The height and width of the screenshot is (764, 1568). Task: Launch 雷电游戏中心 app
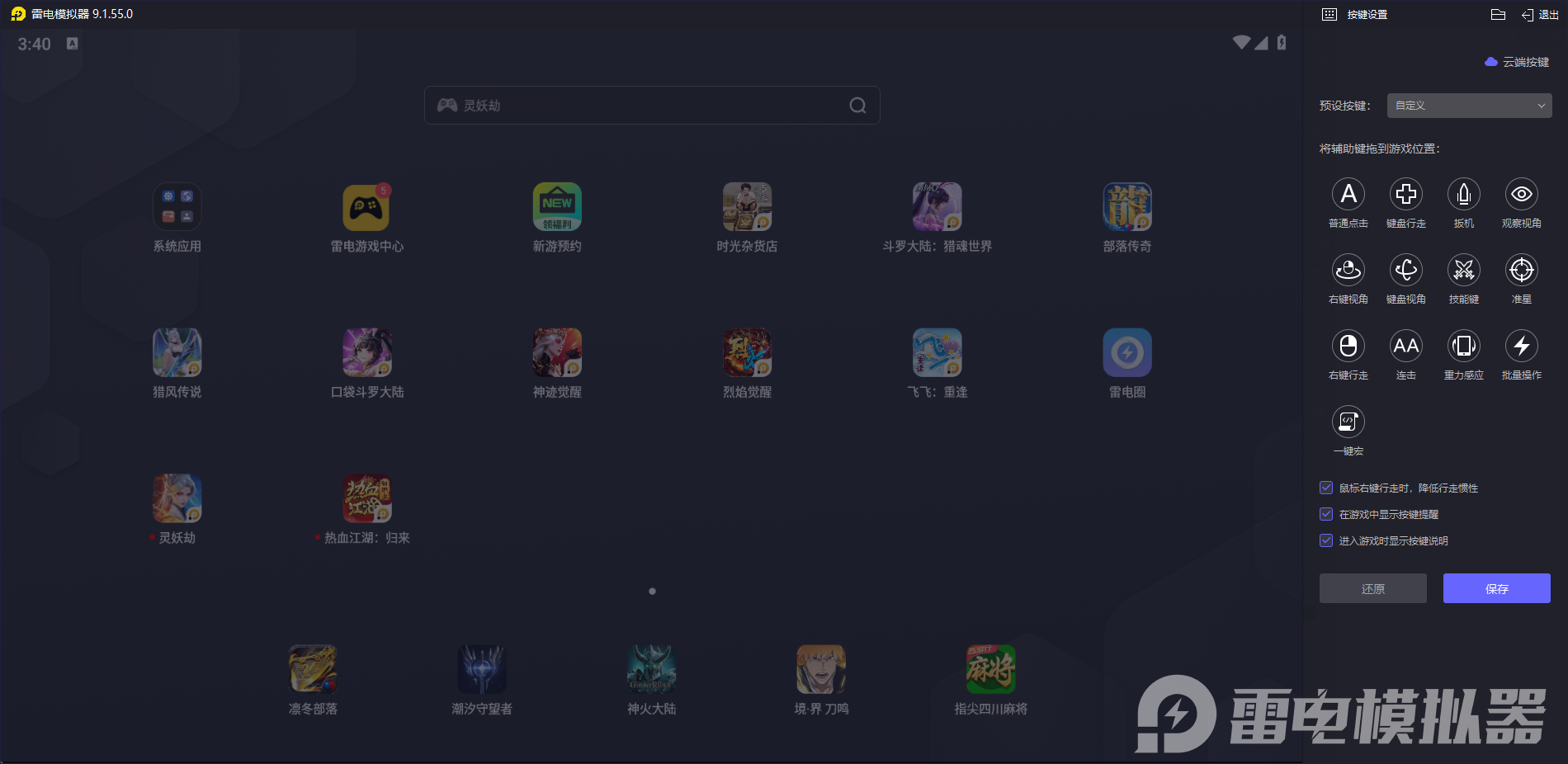tap(367, 206)
